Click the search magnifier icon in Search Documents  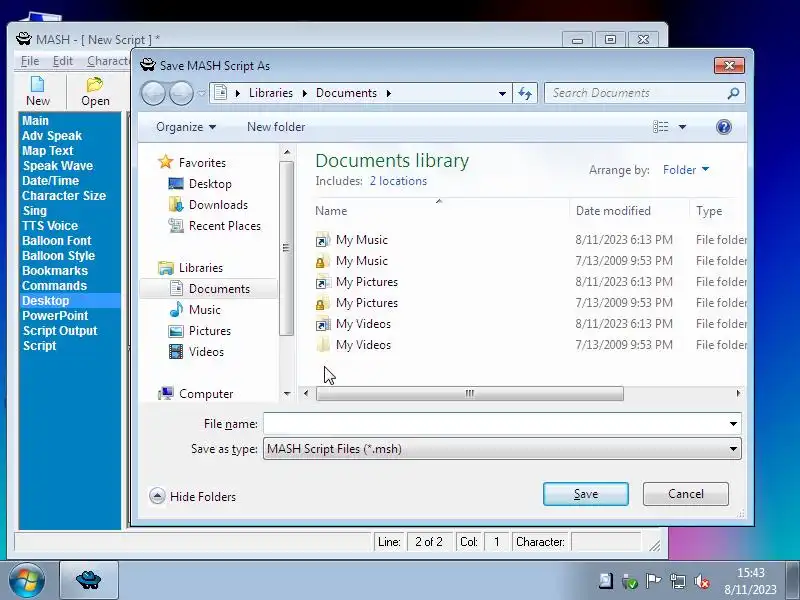coord(733,93)
